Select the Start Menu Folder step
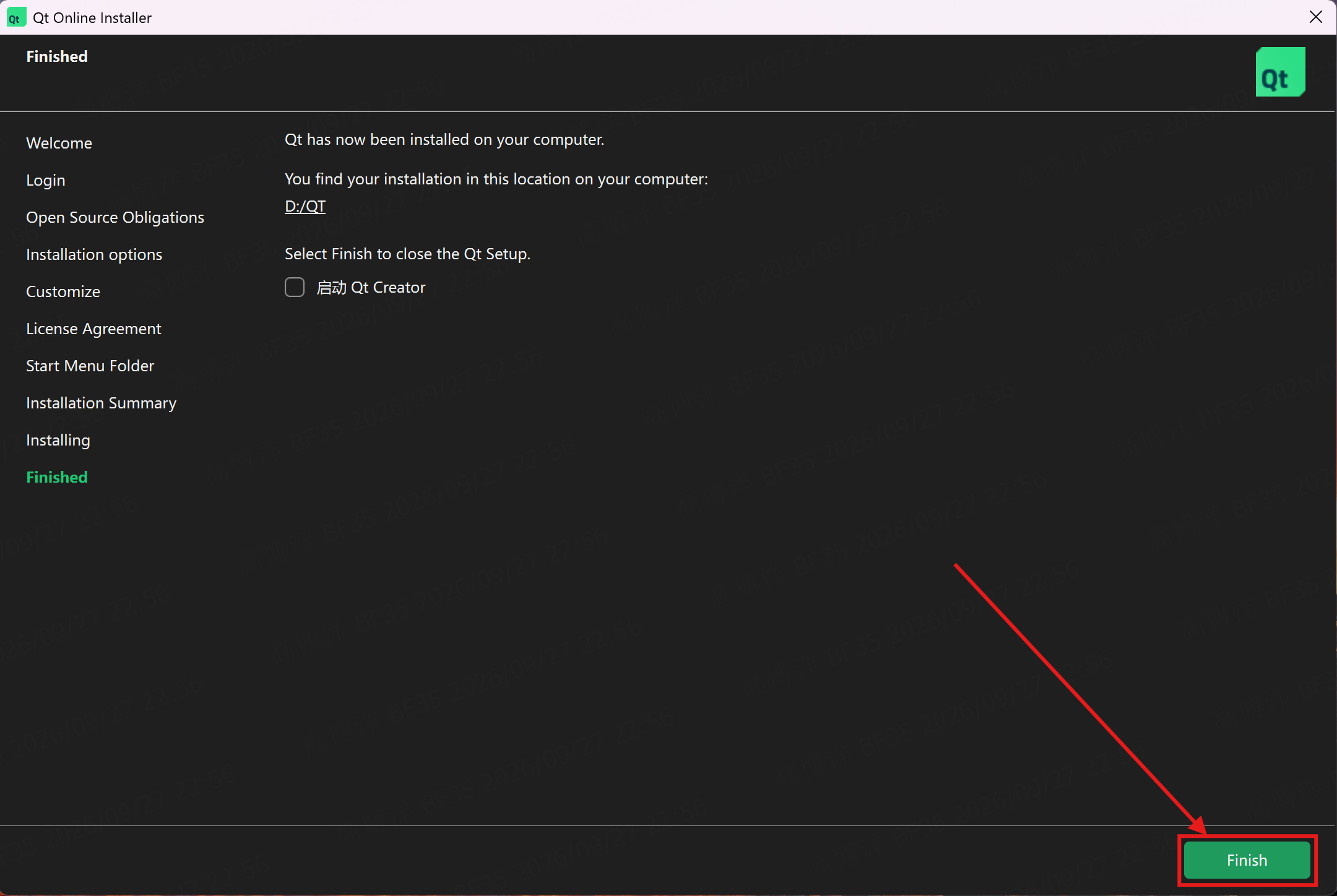Image resolution: width=1337 pixels, height=896 pixels. (90, 366)
